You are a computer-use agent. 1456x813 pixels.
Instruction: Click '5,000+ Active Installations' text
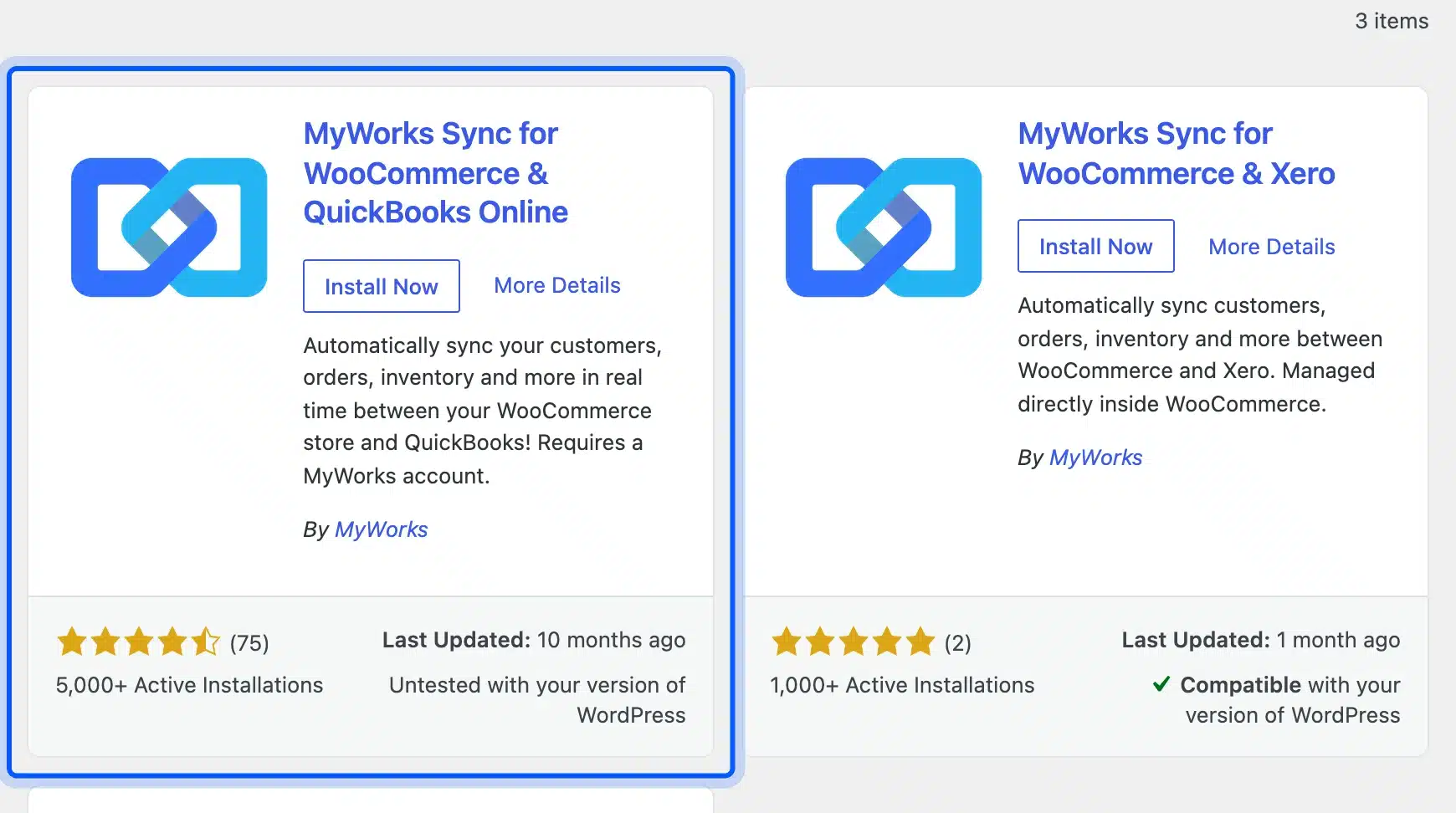189,685
